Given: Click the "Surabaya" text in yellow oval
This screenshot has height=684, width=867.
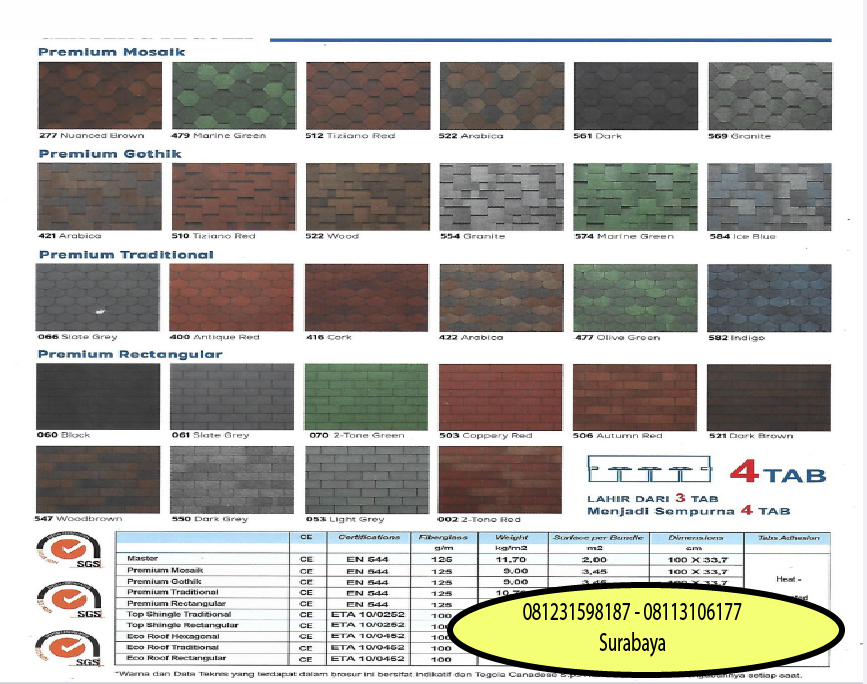Looking at the screenshot, I should [x=632, y=643].
